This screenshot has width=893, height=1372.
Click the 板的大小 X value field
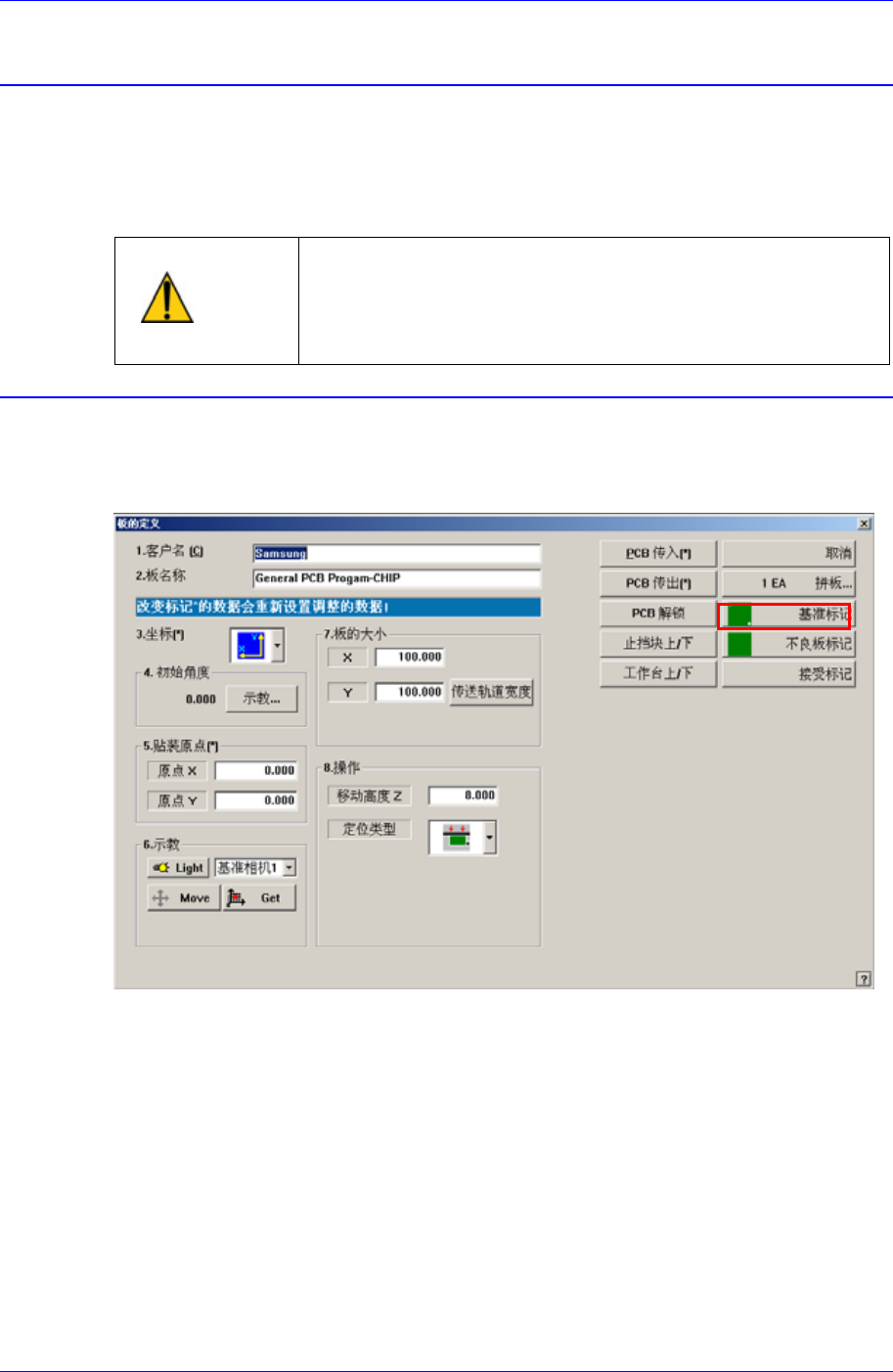410,658
